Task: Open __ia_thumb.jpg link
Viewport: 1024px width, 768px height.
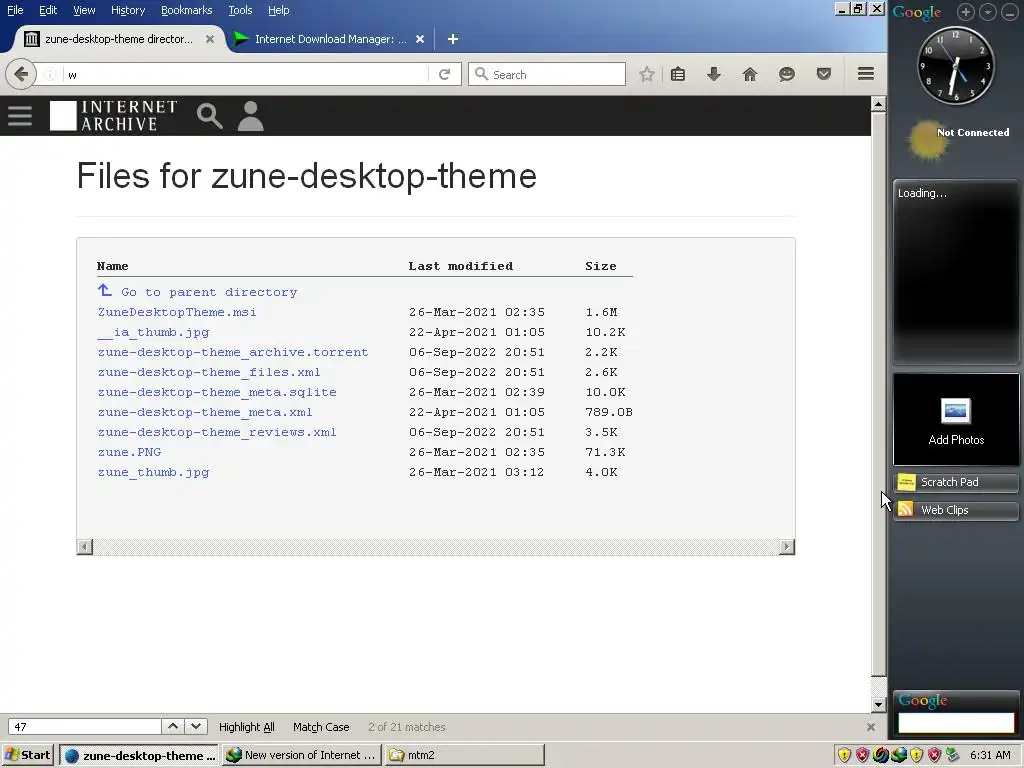Action: 153,332
